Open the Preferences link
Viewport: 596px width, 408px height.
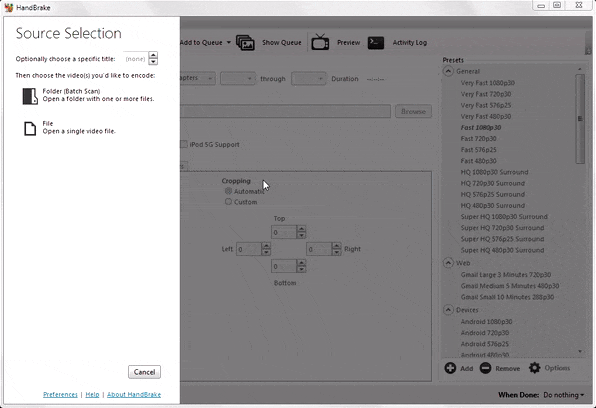click(x=60, y=395)
